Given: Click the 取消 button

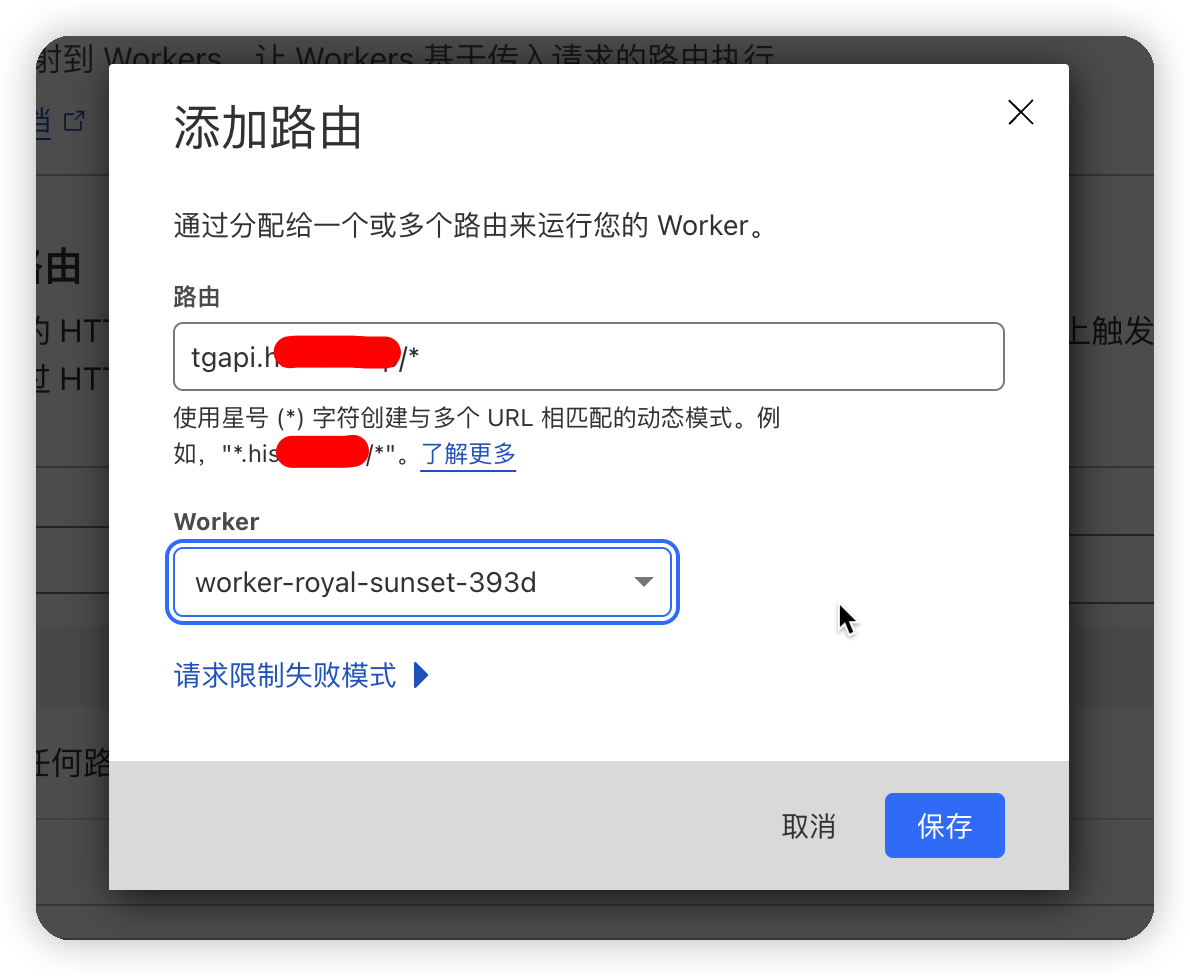Looking at the screenshot, I should point(808,826).
